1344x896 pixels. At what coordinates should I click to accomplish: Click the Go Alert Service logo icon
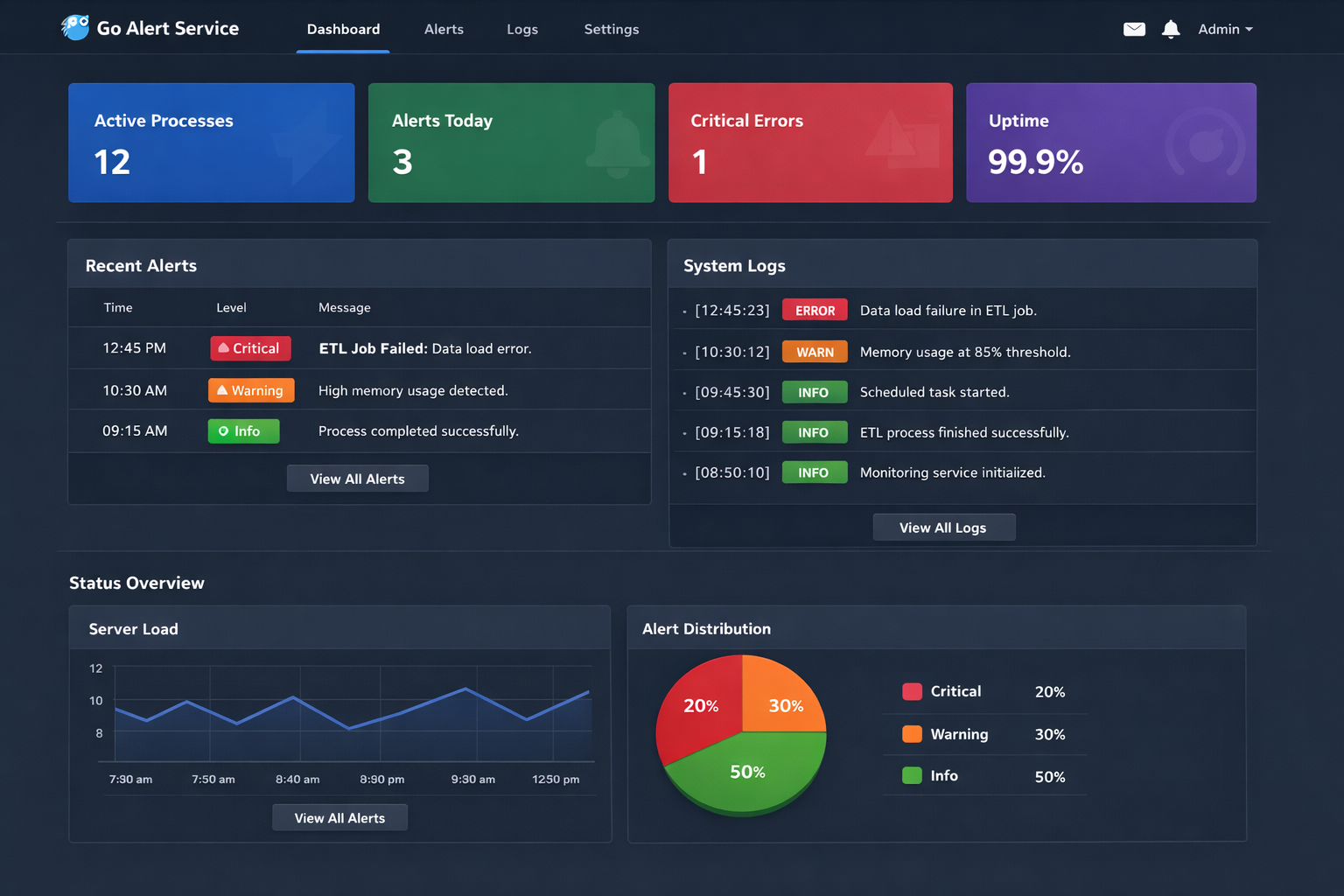point(75,27)
